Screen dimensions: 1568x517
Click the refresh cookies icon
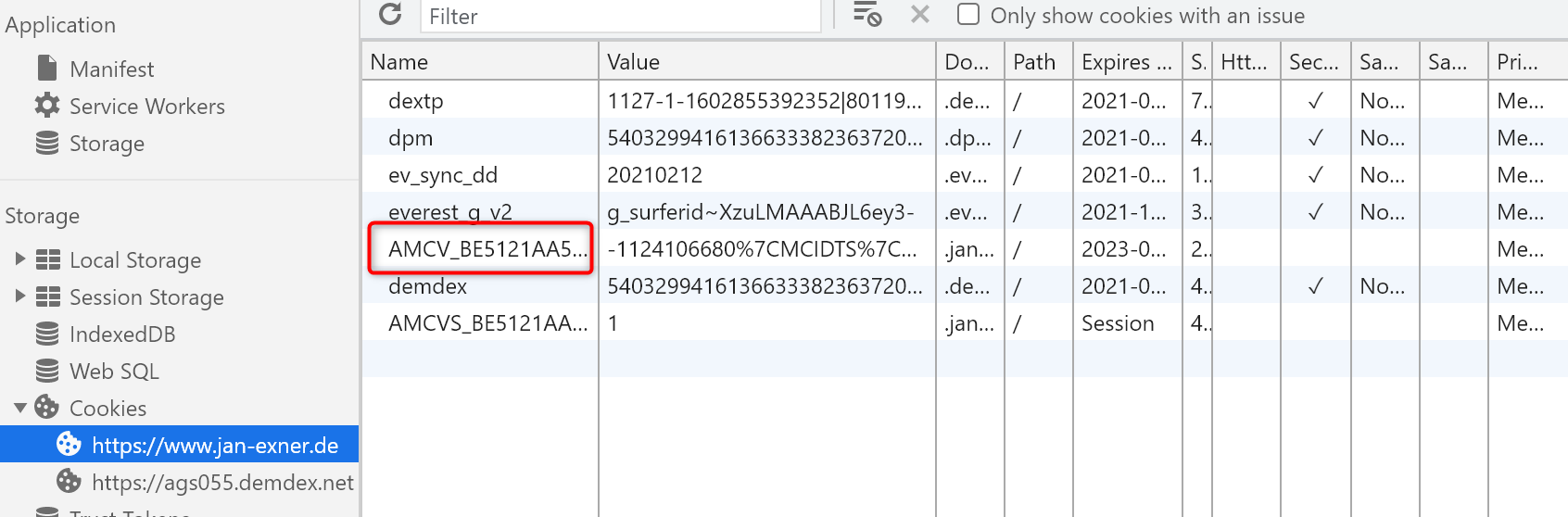pos(390,14)
